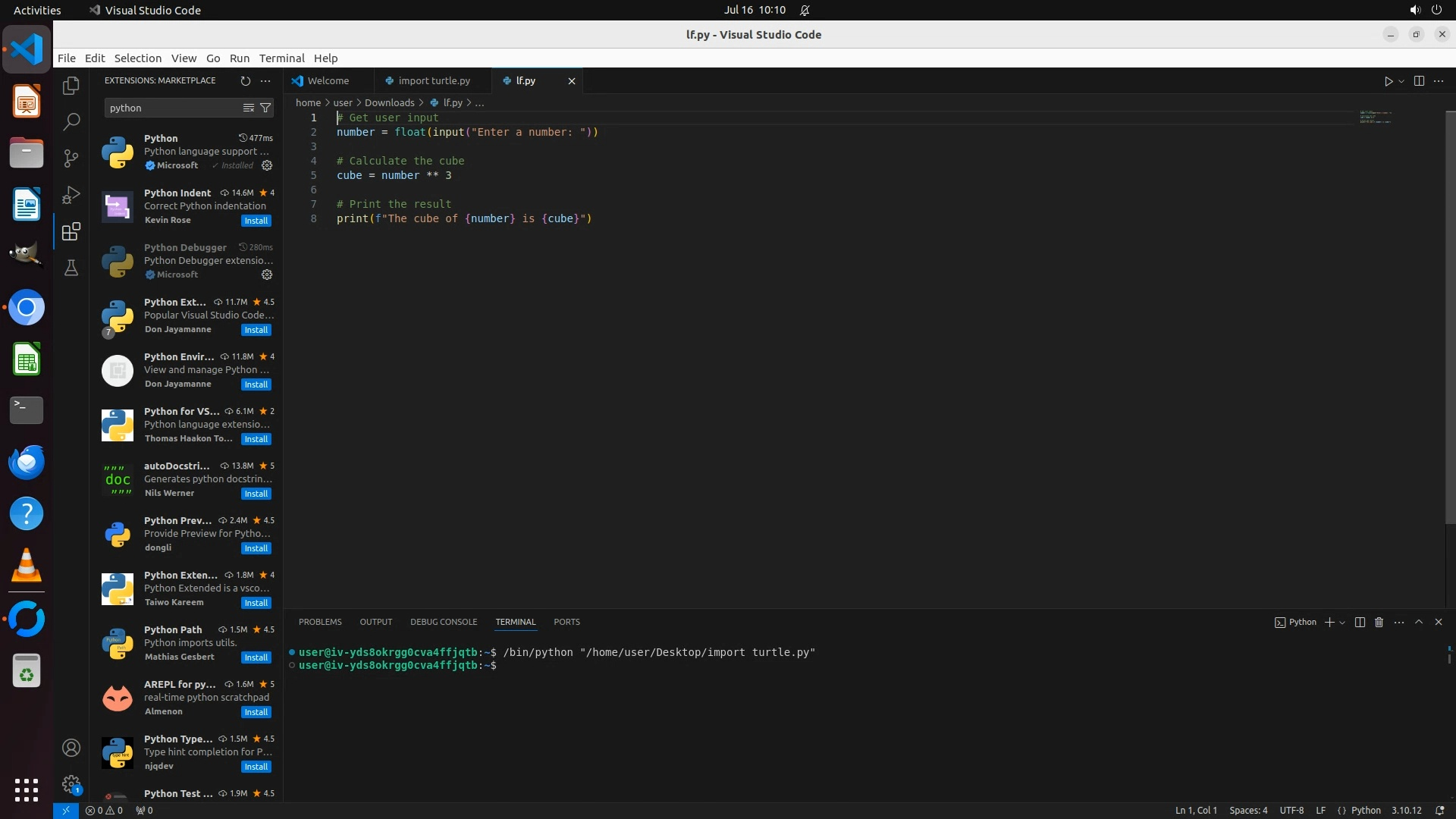Viewport: 1456px width, 819px height.
Task: Click the Filter Extensions funnel icon
Action: click(265, 108)
